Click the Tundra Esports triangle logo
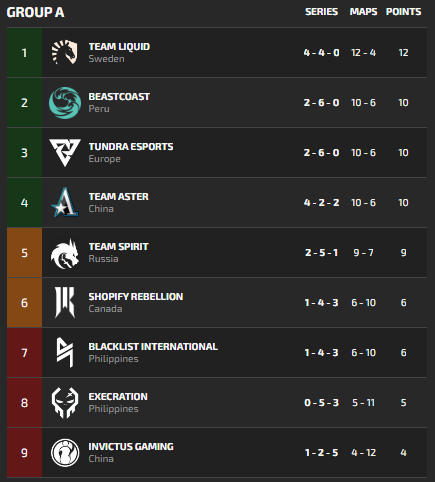The width and height of the screenshot is (435, 482). [65, 153]
